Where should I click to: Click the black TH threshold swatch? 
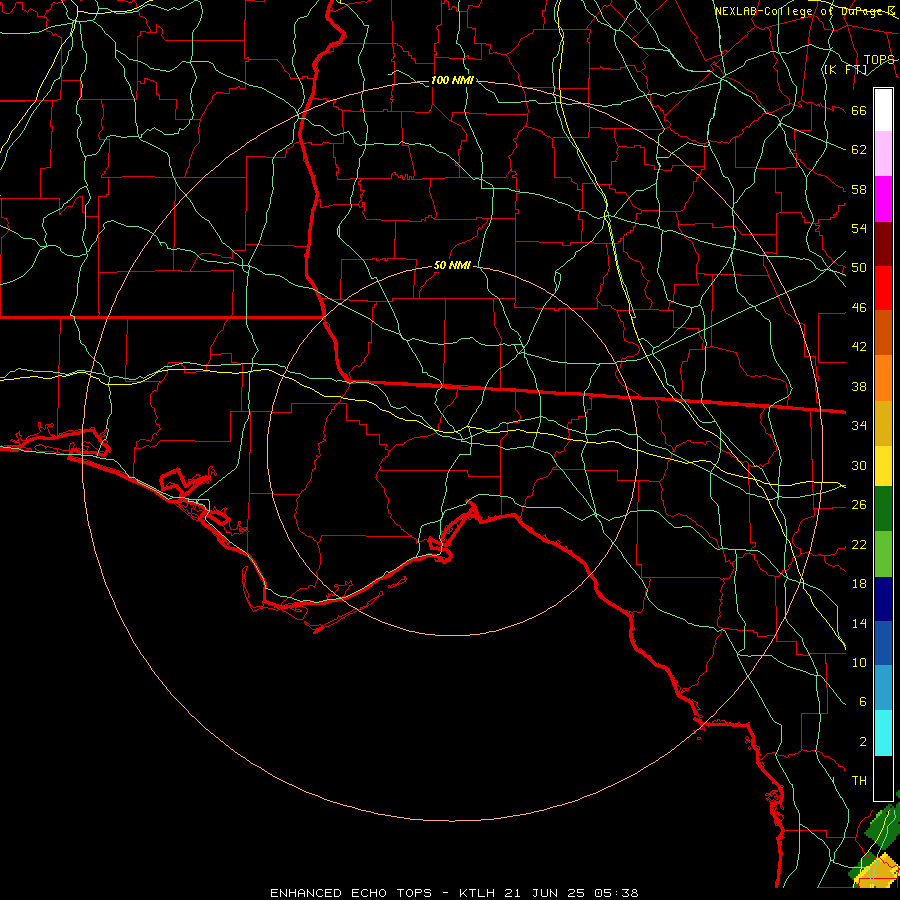(x=883, y=778)
